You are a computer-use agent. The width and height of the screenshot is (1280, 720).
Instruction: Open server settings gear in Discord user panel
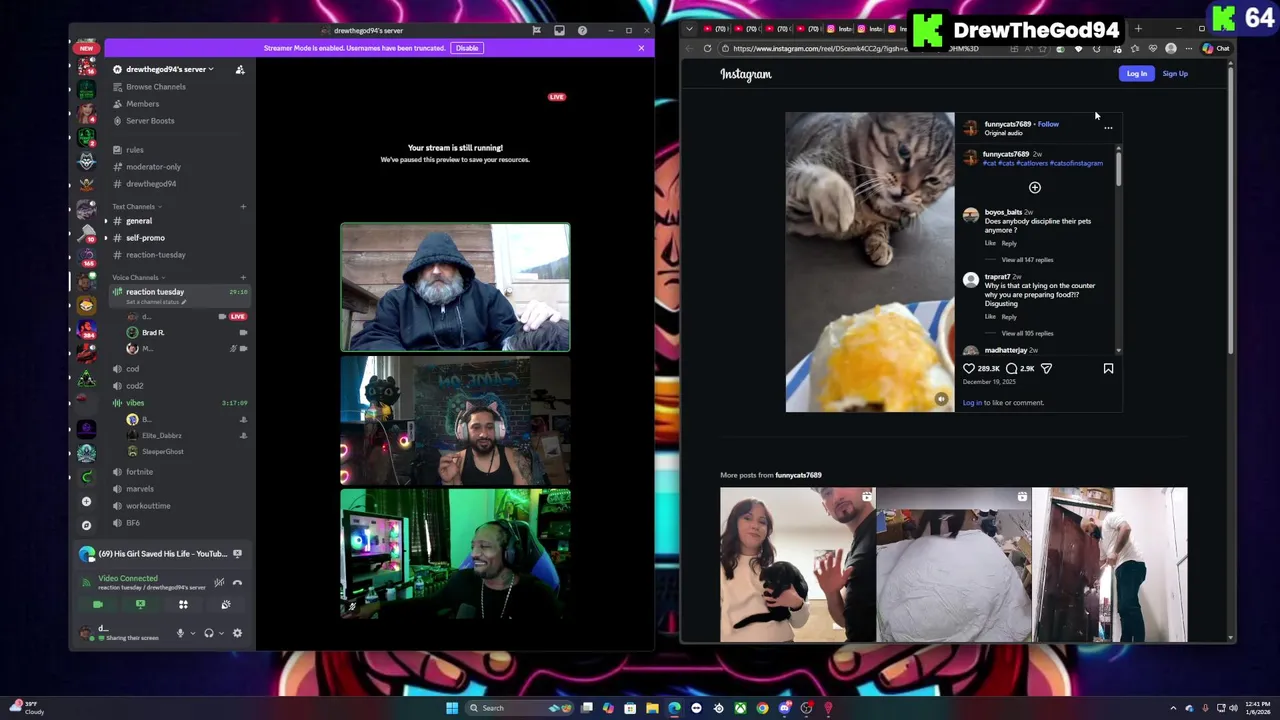pyautogui.click(x=237, y=633)
